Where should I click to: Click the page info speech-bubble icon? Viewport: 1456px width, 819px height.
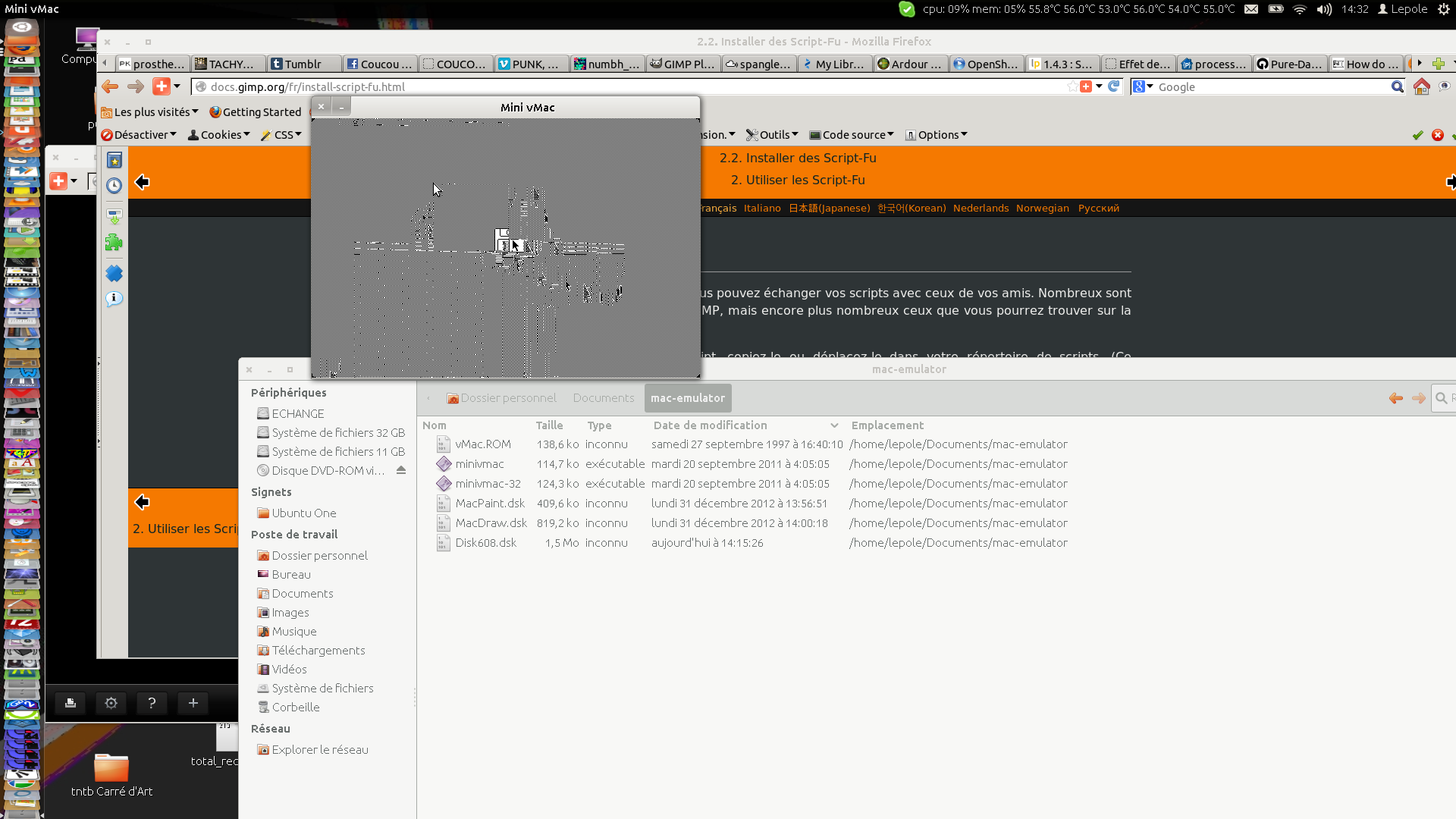pos(114,299)
